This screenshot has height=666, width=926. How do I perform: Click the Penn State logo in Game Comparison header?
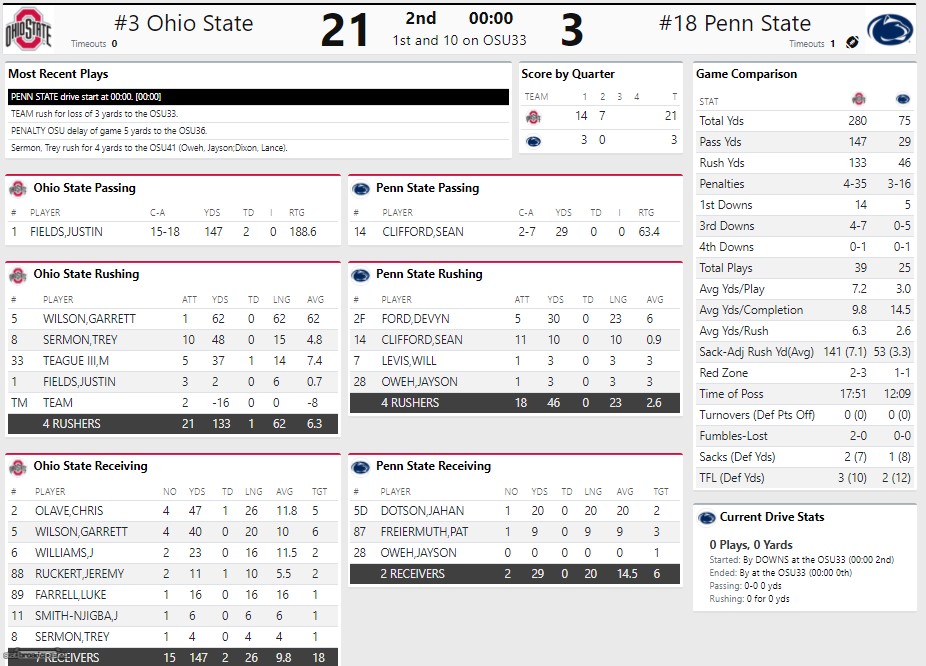point(902,100)
